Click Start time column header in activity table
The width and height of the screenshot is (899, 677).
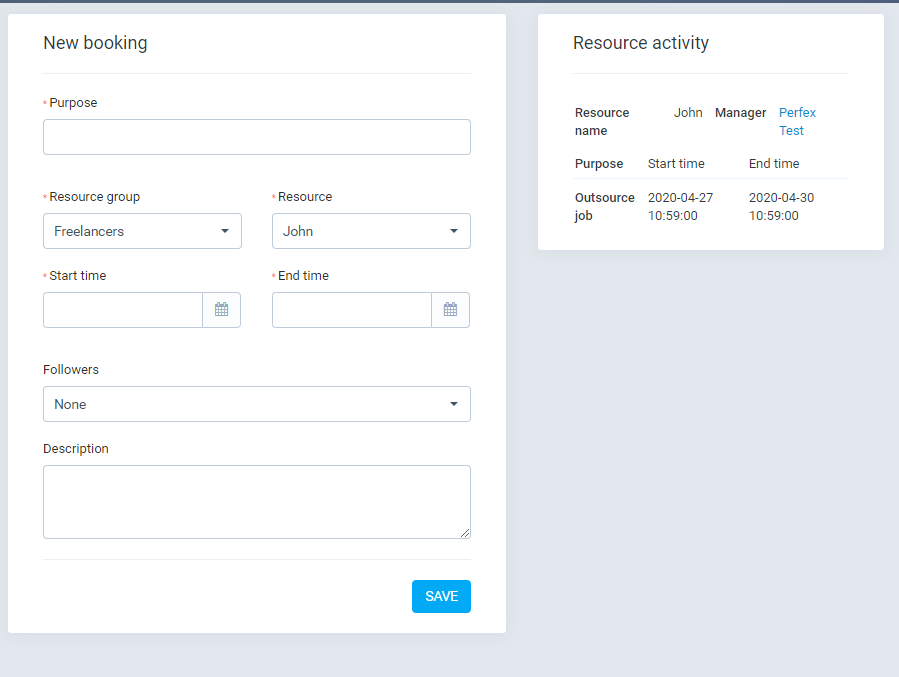click(676, 164)
